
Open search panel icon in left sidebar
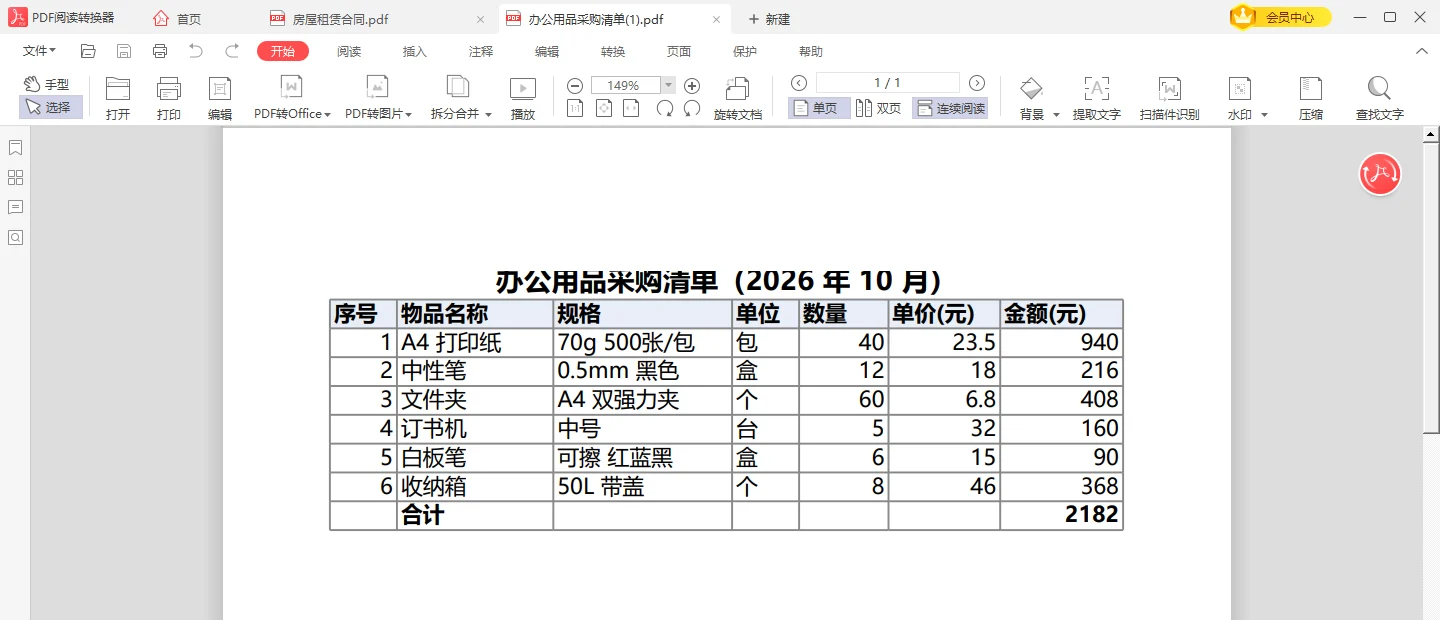[15, 238]
